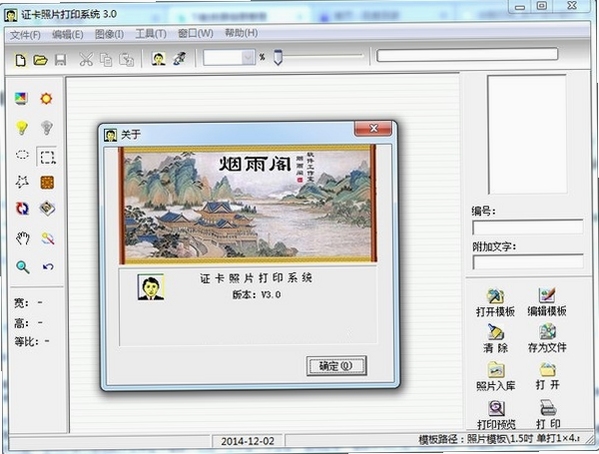The width and height of the screenshot is (599, 454).
Task: Pick the magnifier zoom tool
Action: point(23,267)
